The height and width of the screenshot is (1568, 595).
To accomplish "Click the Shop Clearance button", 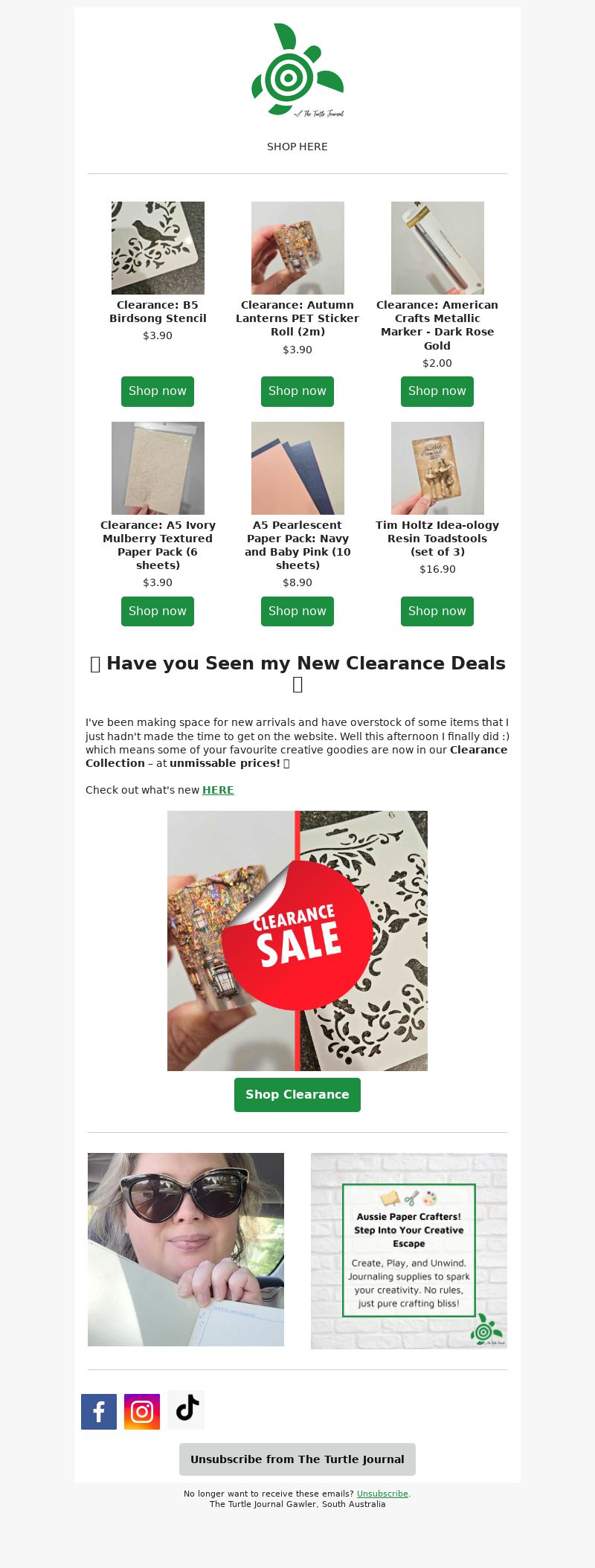I will pos(297,1095).
